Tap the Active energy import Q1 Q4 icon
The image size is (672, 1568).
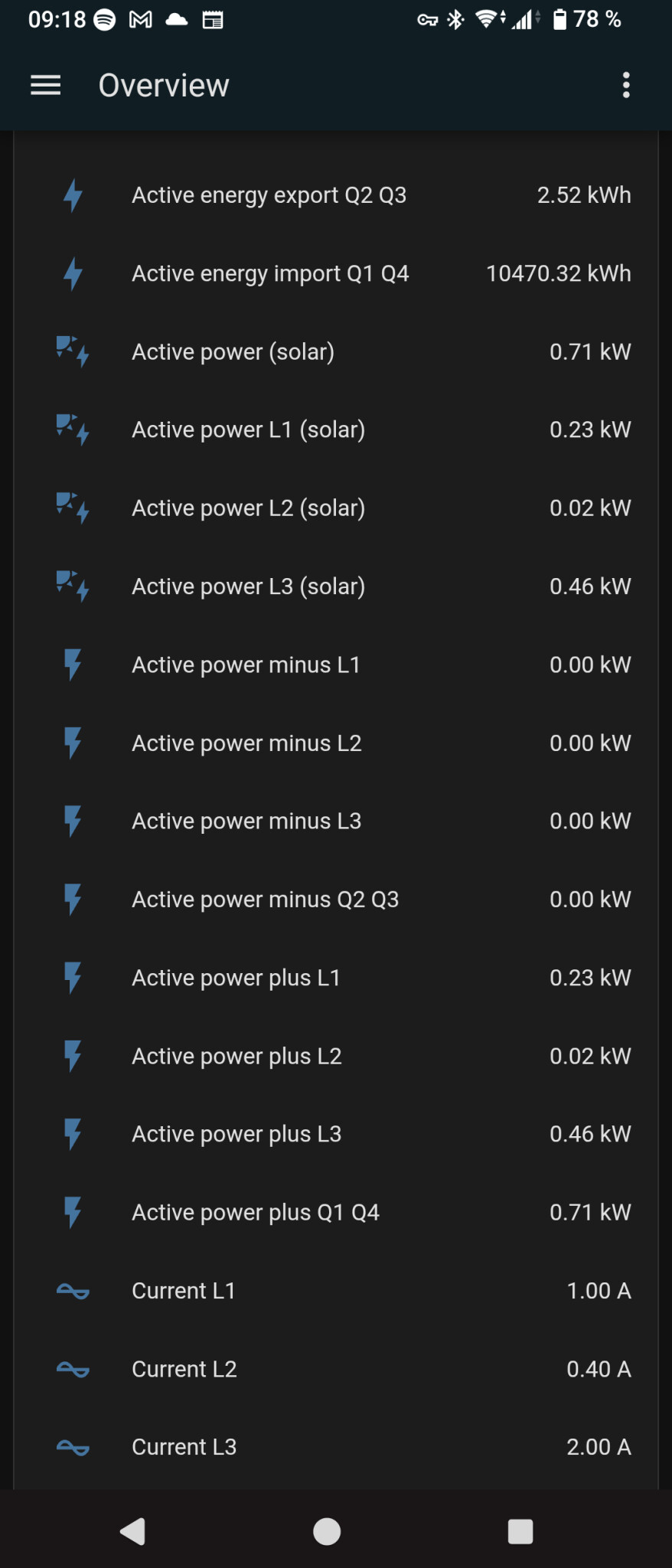(73, 273)
